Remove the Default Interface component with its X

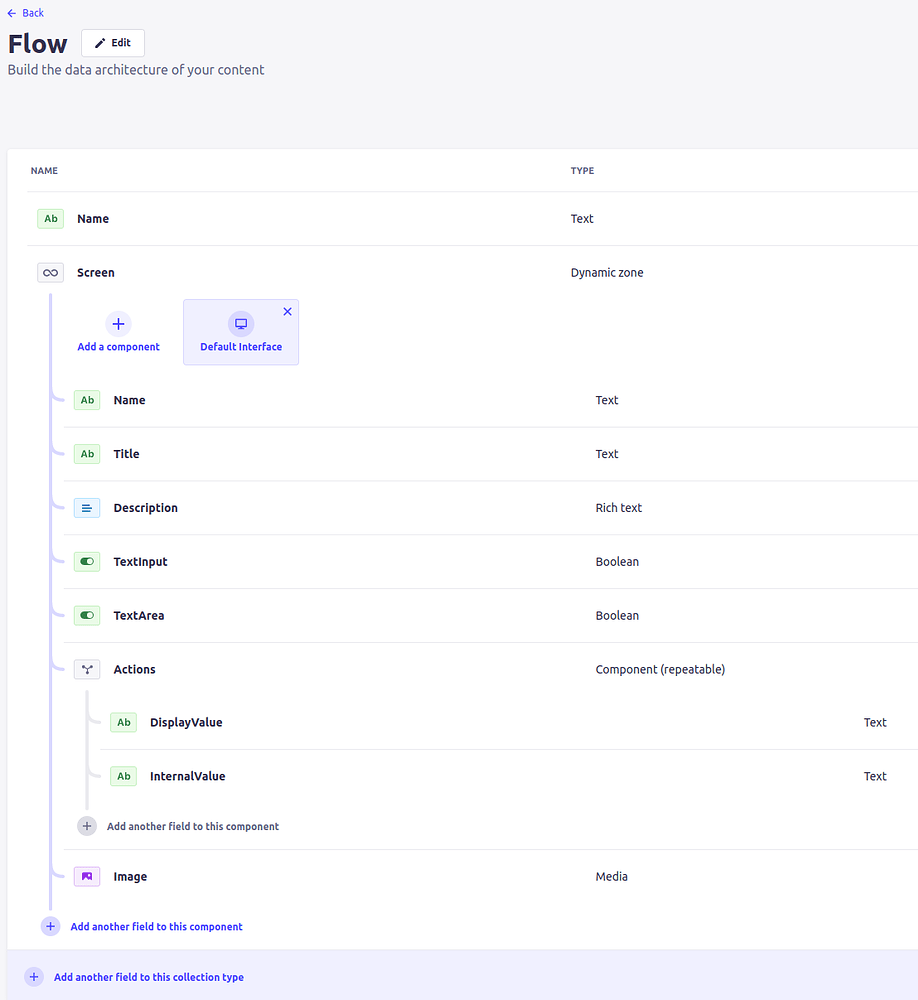coord(288,311)
